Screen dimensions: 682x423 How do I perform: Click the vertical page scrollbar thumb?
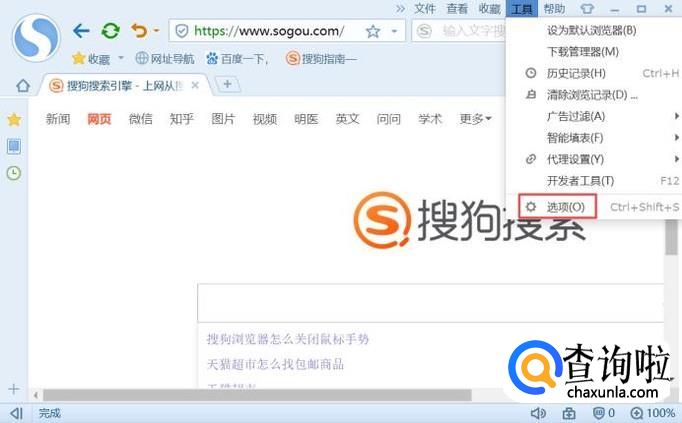coord(672,237)
